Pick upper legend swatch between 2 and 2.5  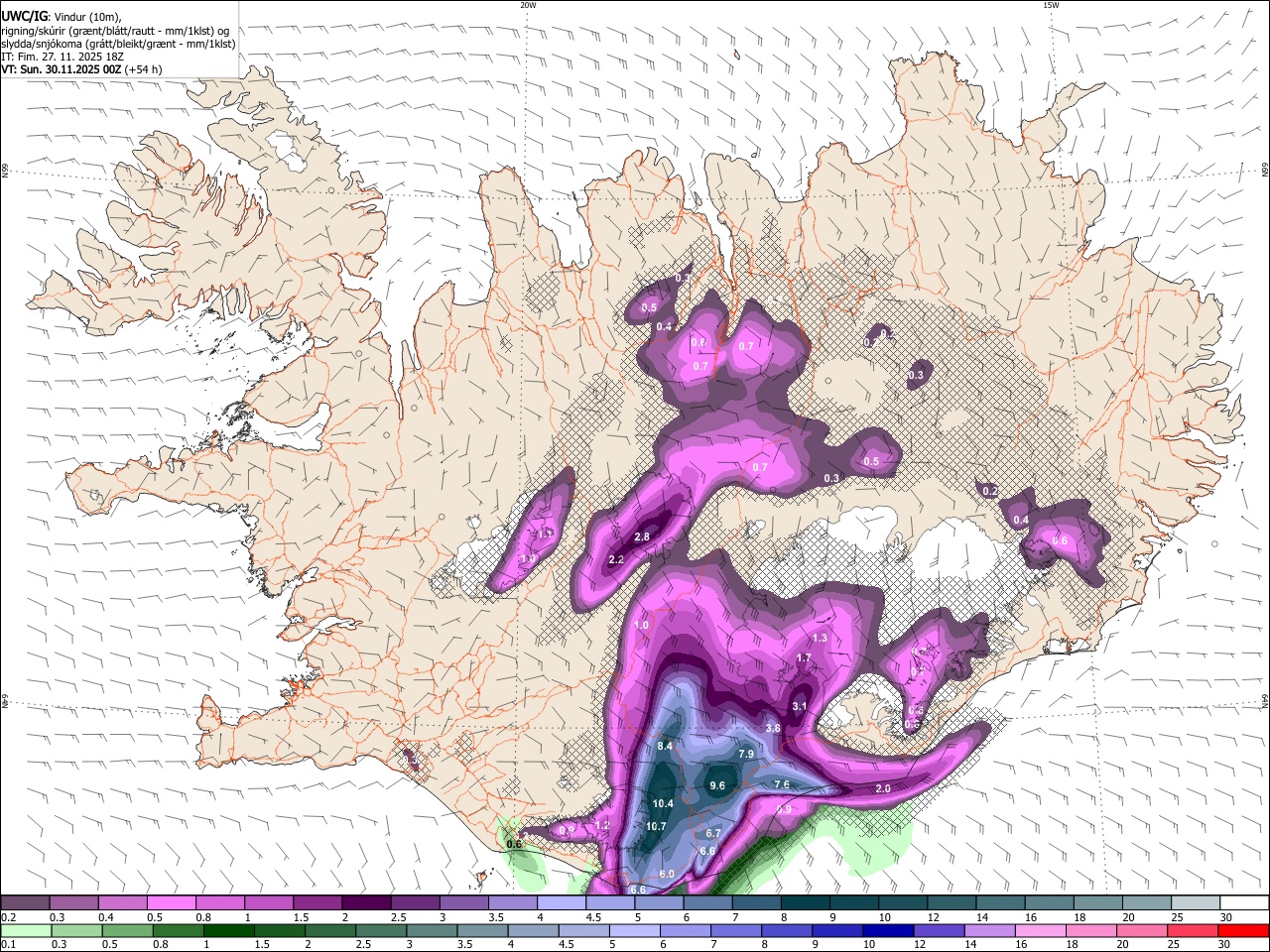coord(366,902)
